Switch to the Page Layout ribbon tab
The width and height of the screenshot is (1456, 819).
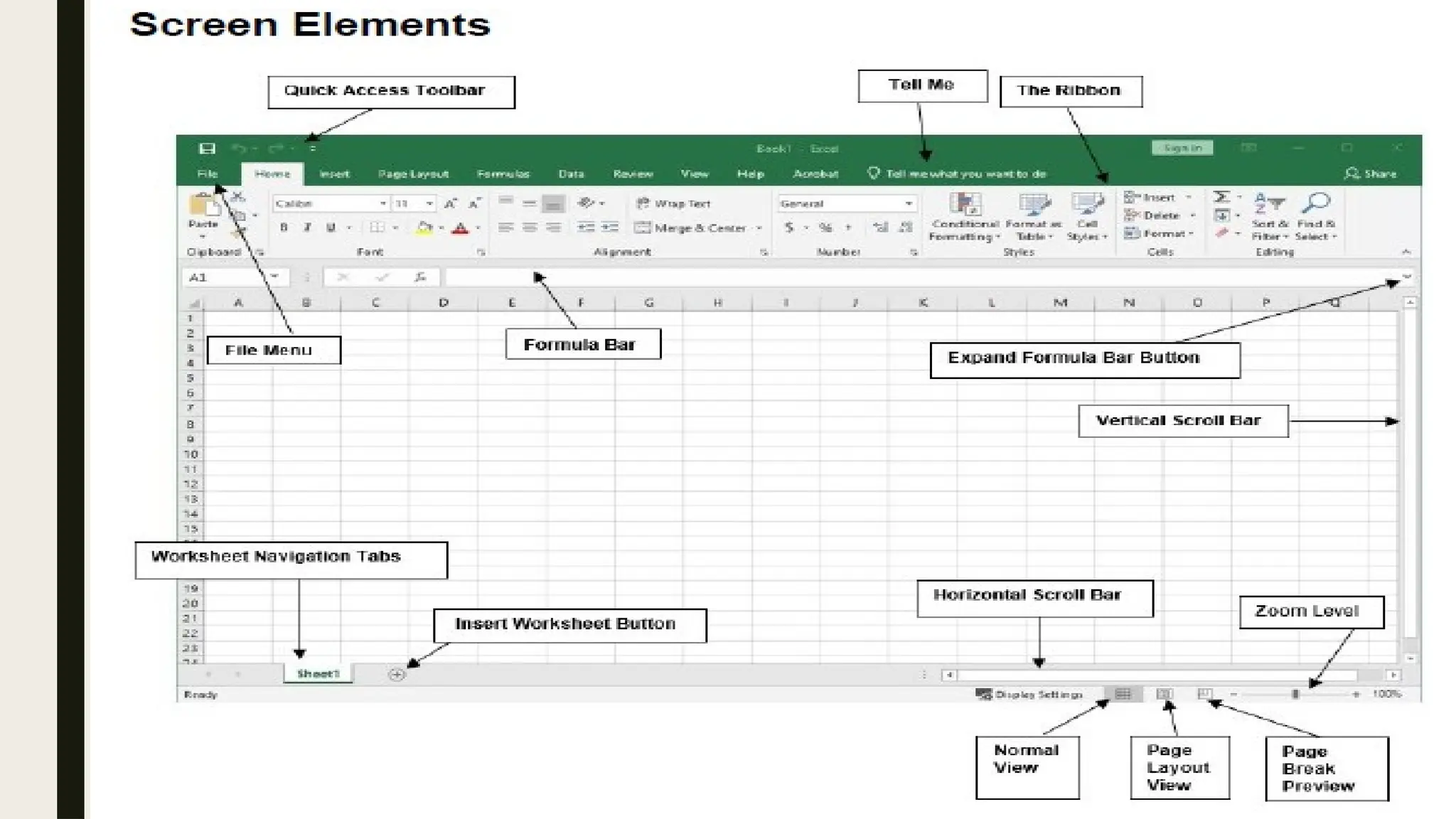413,173
